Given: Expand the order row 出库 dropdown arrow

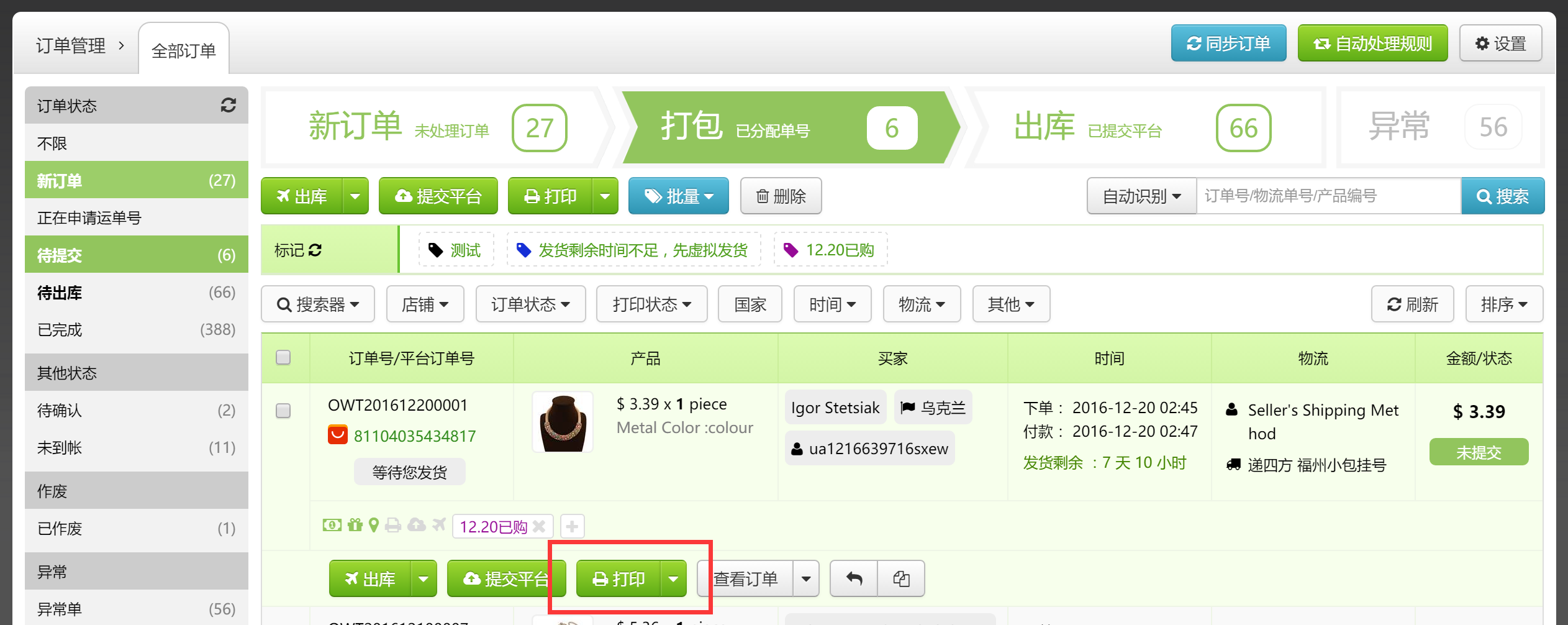Looking at the screenshot, I should tap(424, 579).
